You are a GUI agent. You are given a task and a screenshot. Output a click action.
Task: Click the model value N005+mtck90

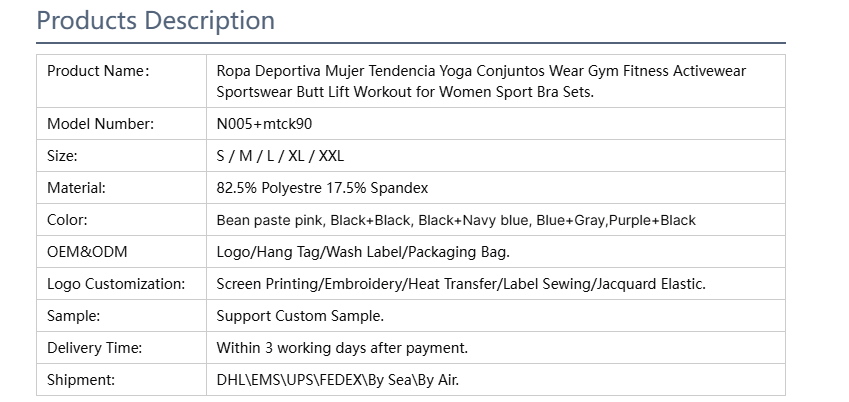(x=264, y=124)
